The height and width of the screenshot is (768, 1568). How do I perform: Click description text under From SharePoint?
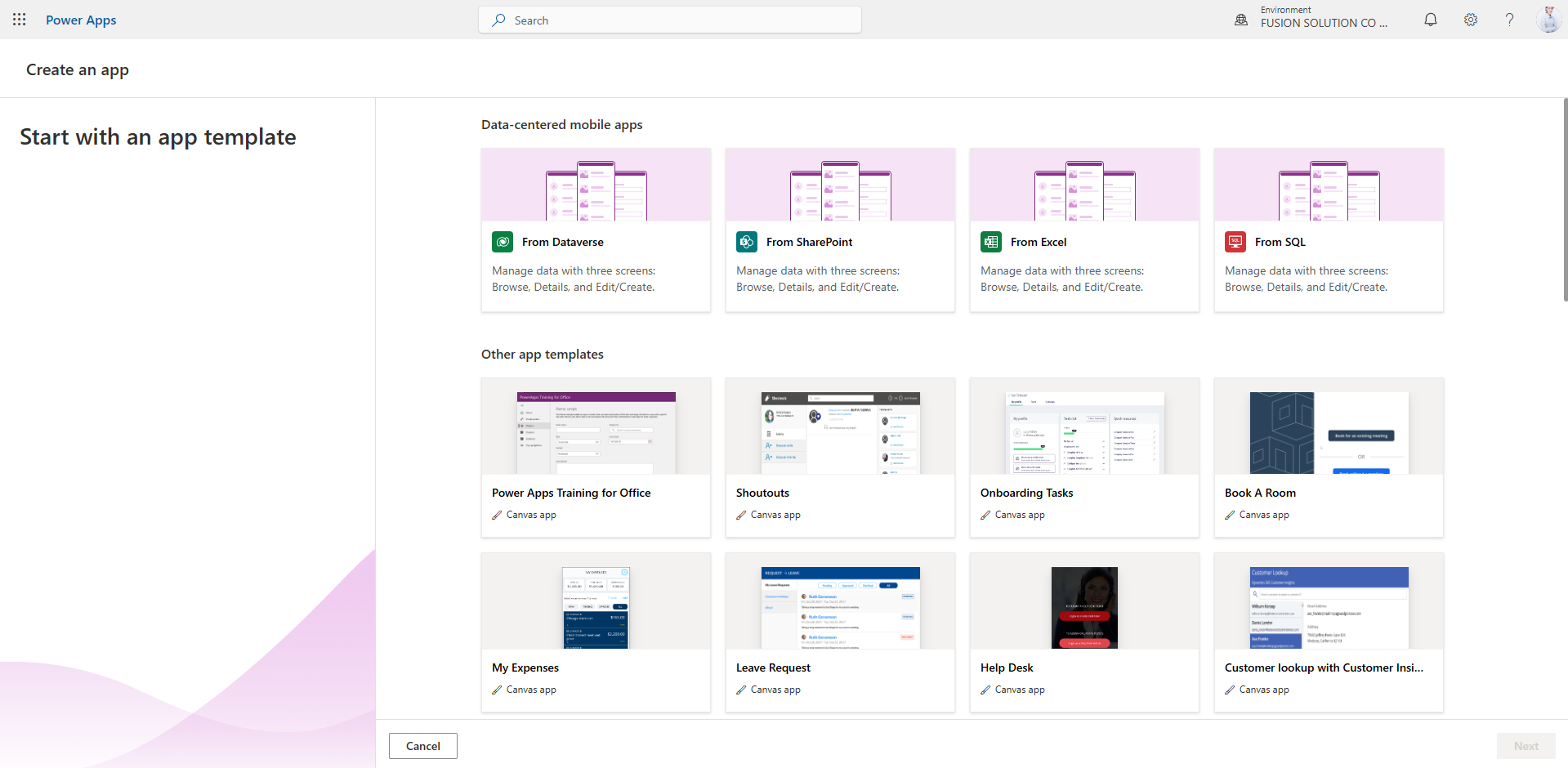tap(818, 279)
